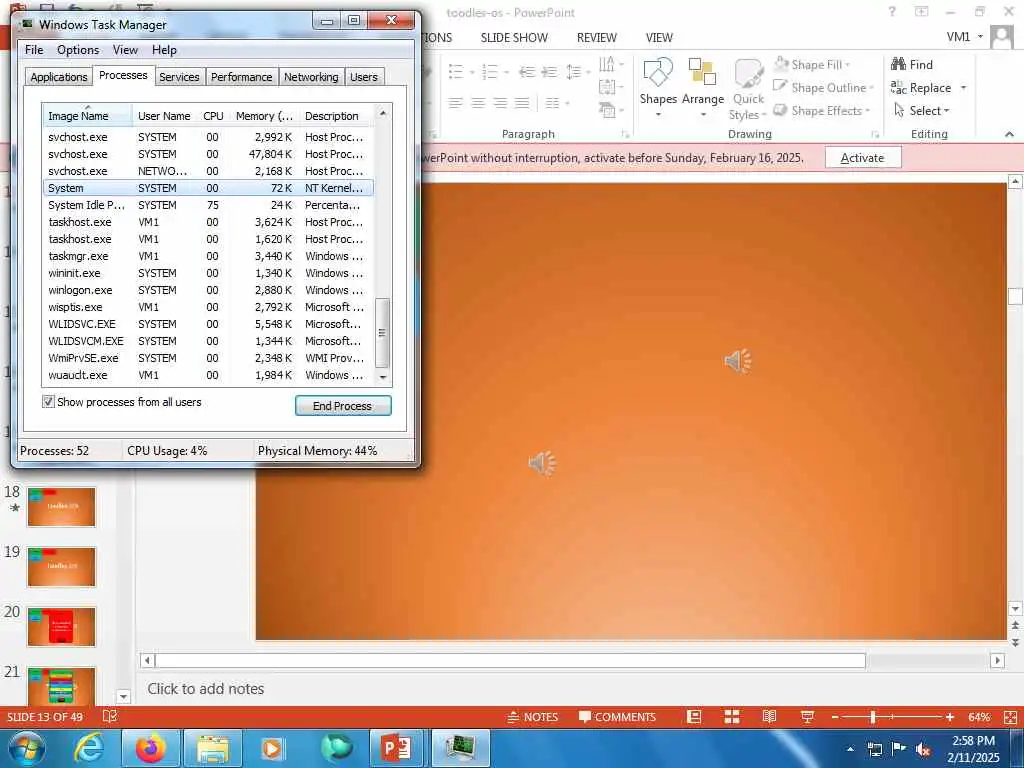The image size is (1024, 768).
Task: Click the numbered list icon
Action: 490,71
